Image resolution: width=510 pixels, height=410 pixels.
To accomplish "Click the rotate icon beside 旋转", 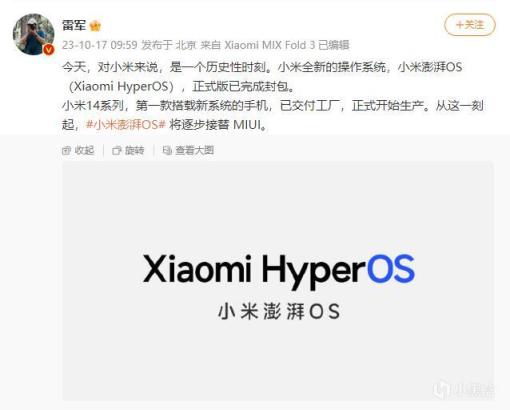I will [x=117, y=151].
